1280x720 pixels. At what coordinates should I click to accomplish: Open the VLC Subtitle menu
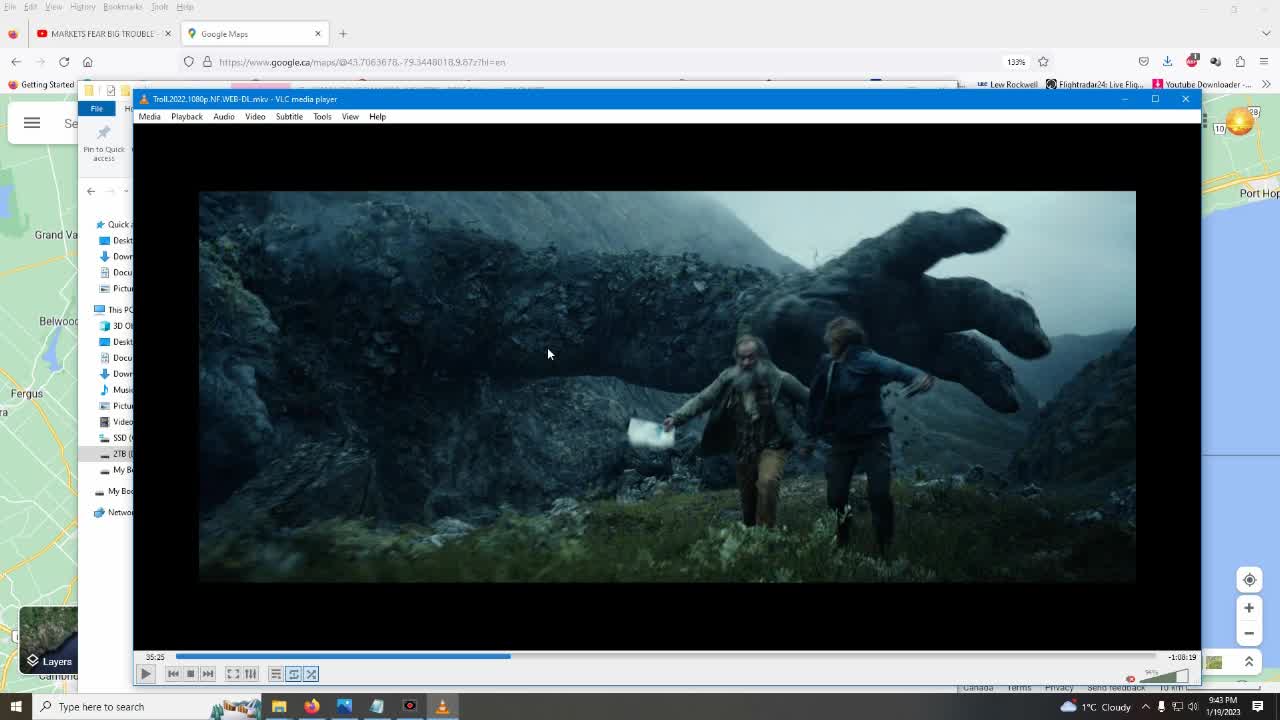point(289,117)
